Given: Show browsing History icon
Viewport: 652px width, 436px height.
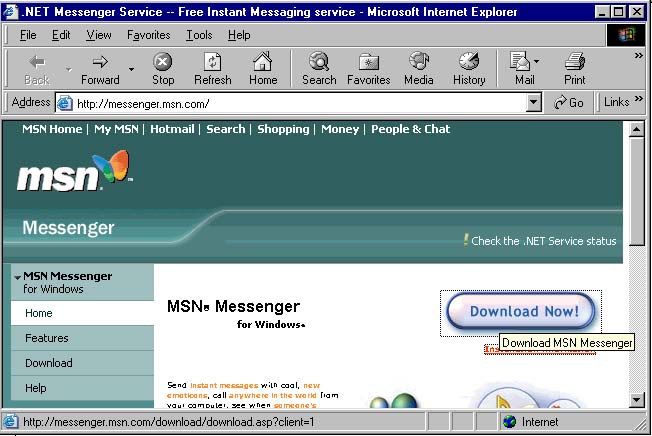Looking at the screenshot, I should point(469,62).
